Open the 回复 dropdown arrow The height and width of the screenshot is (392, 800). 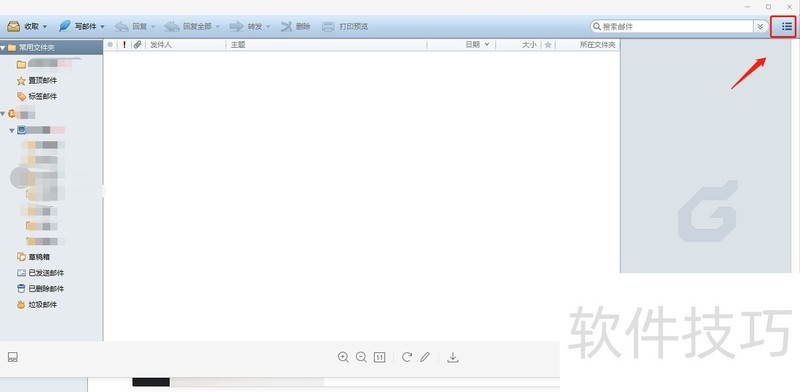pos(153,27)
